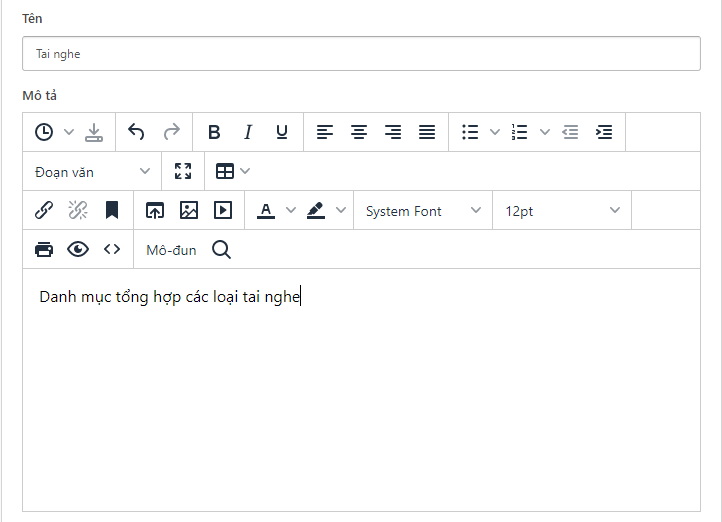The width and height of the screenshot is (722, 522).
Task: Apply the text color A icon
Action: 266,211
